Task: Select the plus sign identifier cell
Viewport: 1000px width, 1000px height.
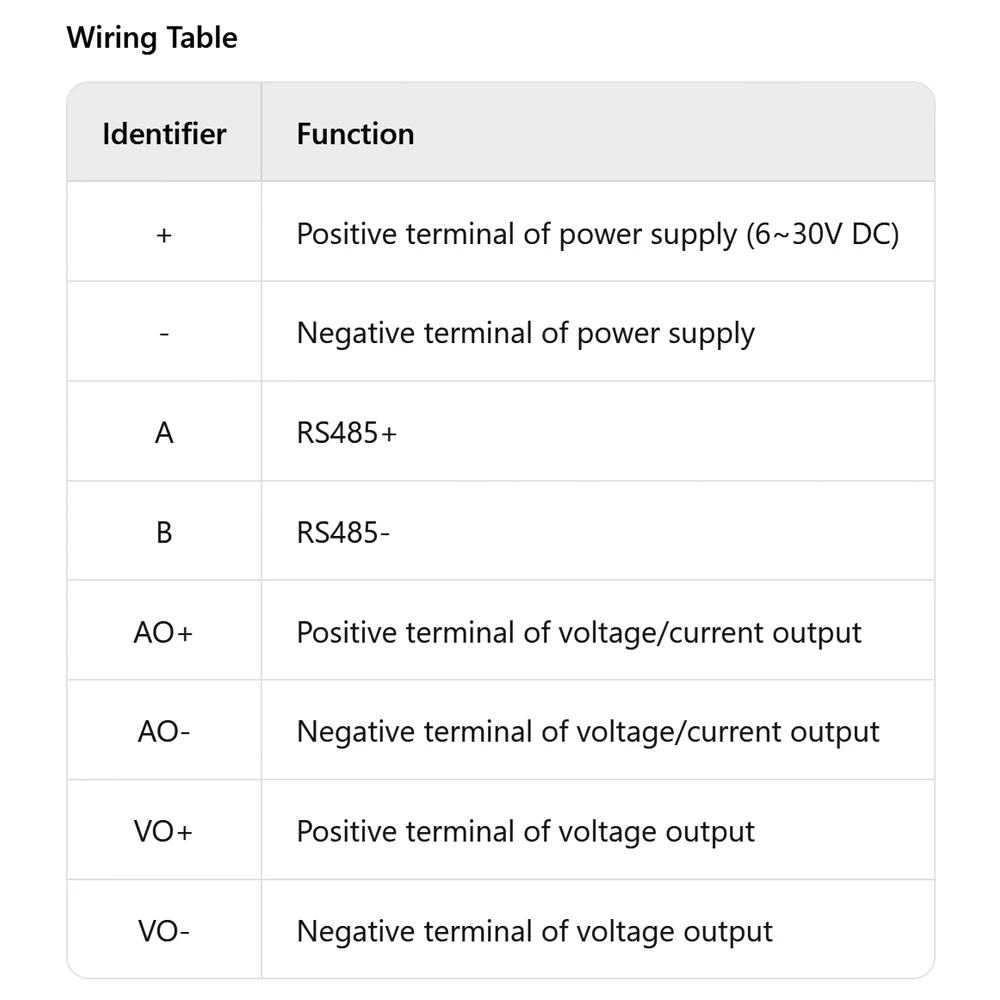Action: (x=164, y=234)
